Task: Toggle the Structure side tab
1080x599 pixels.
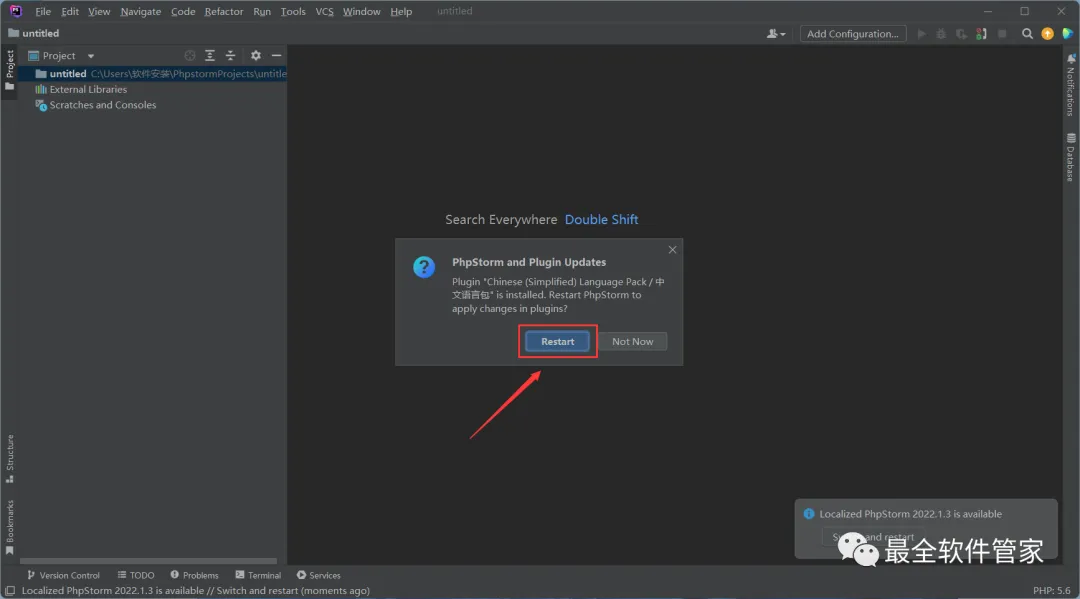Action: [x=10, y=458]
